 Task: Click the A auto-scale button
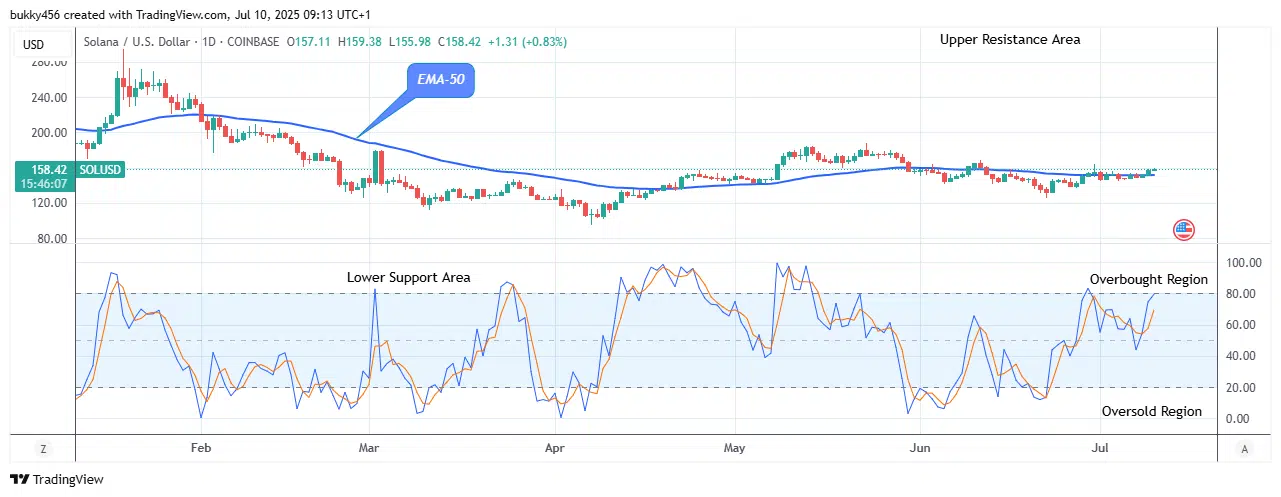(x=1243, y=449)
